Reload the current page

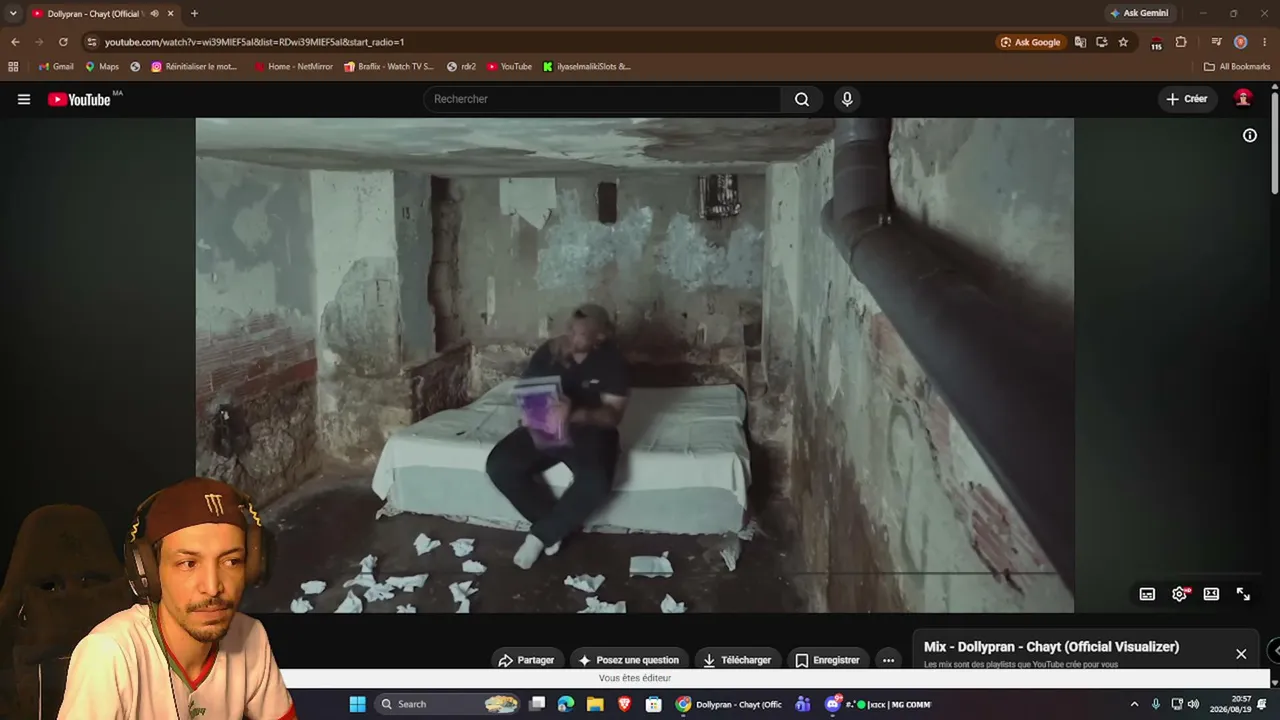coord(63,42)
